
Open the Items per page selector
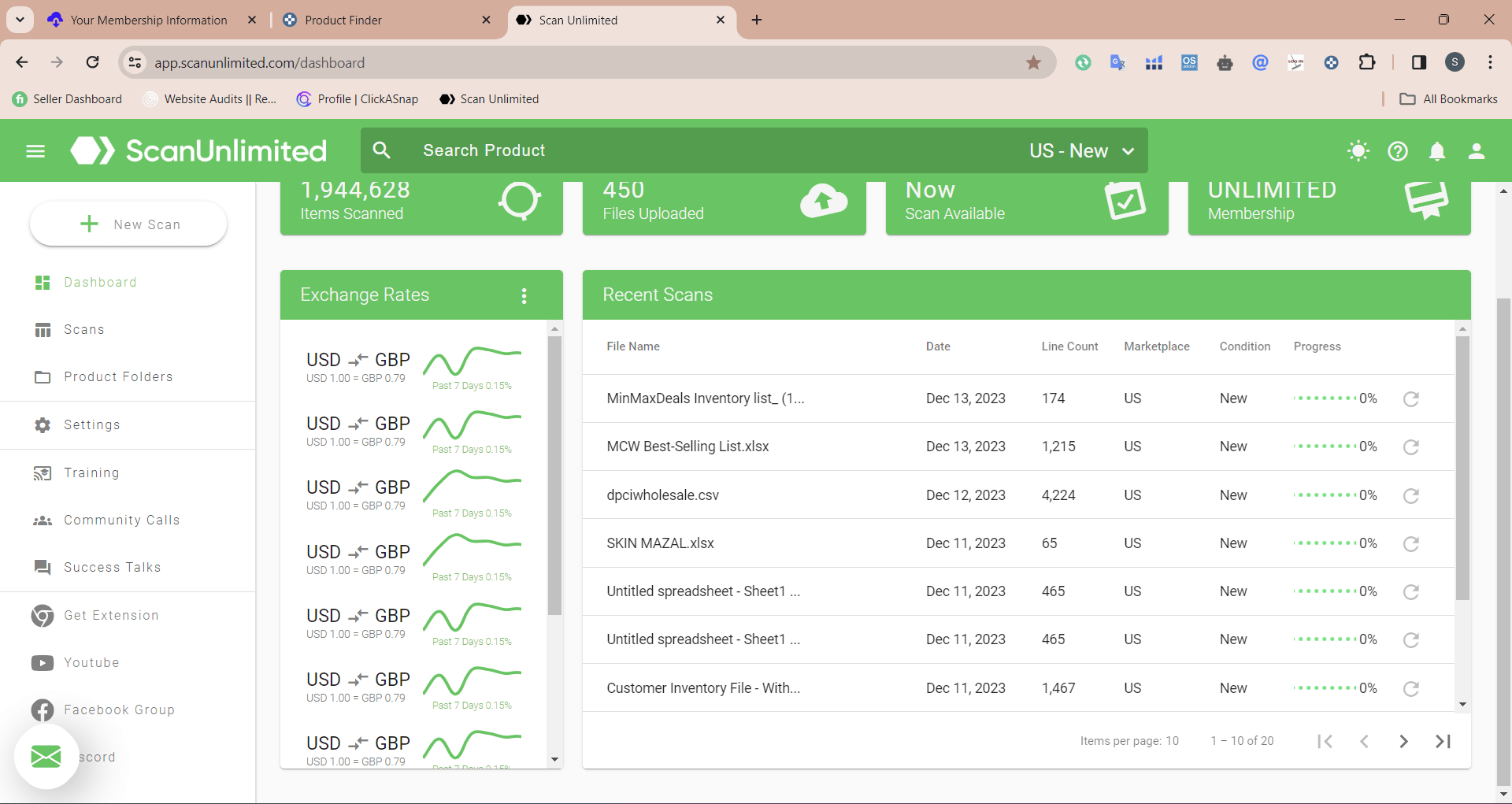point(1129,741)
